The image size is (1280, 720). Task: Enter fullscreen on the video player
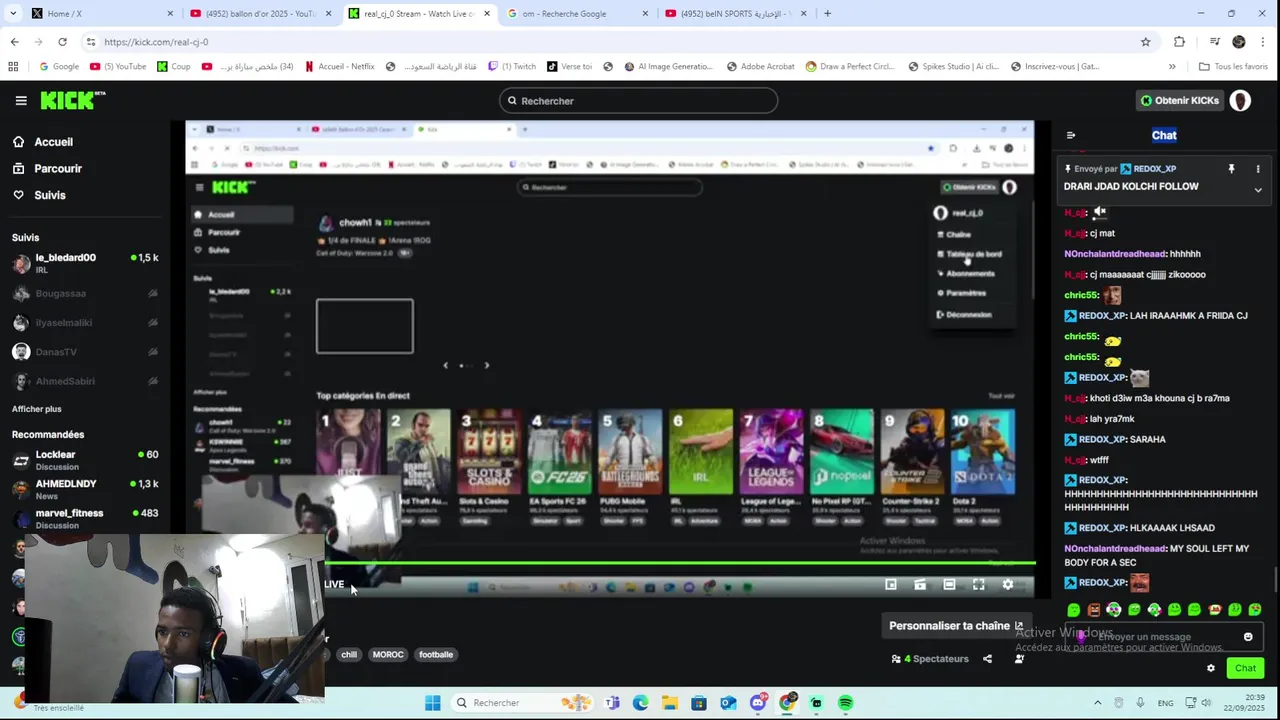pyautogui.click(x=979, y=585)
